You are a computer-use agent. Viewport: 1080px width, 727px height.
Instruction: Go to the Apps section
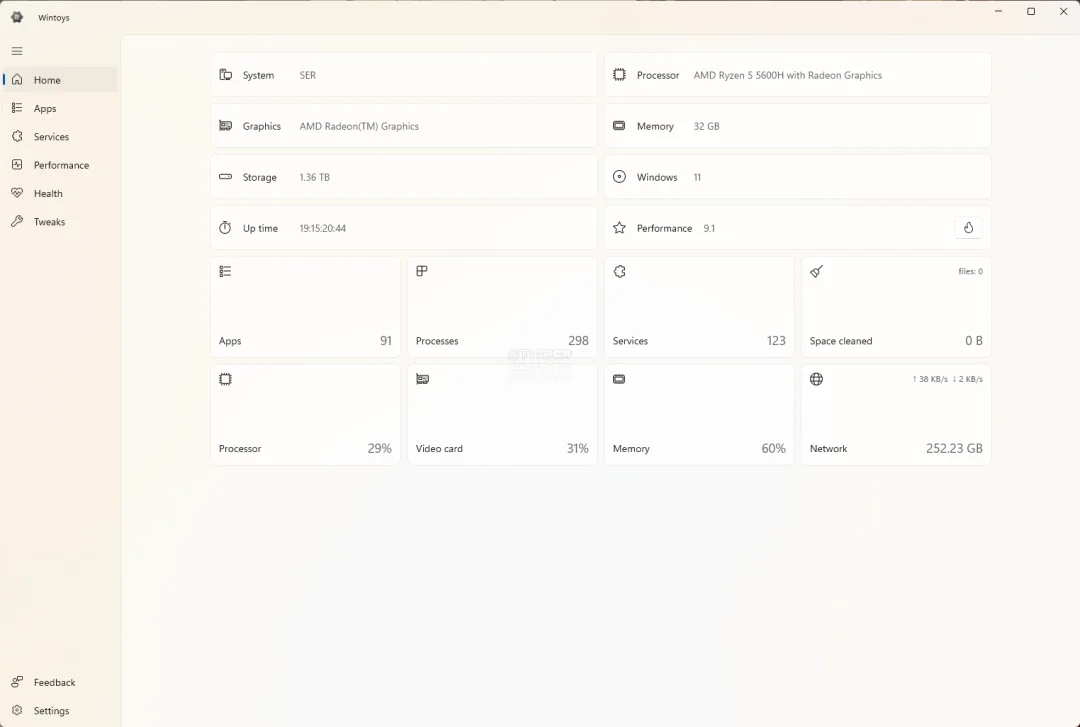pyautogui.click(x=60, y=108)
